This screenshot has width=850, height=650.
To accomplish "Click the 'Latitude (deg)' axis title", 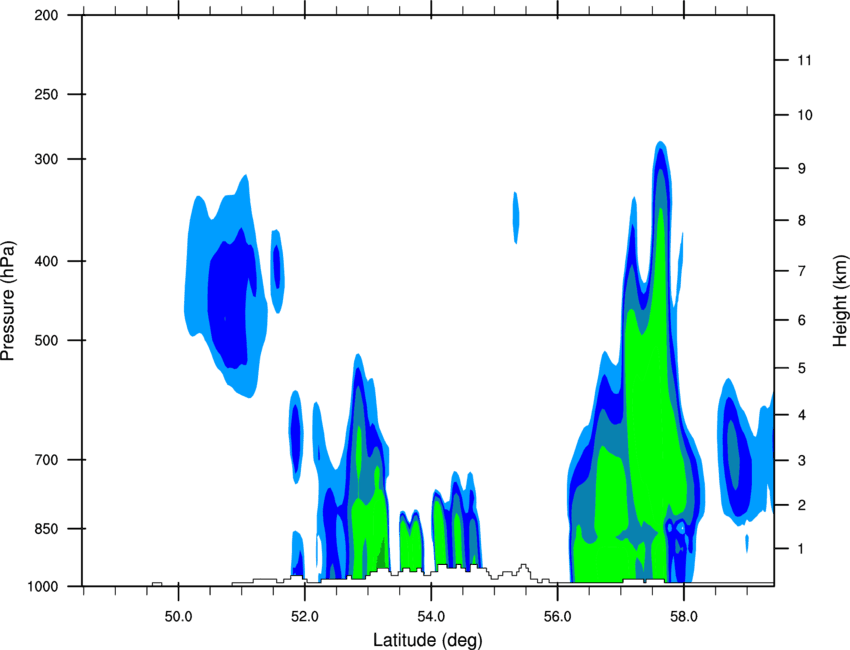I will 427,640.
